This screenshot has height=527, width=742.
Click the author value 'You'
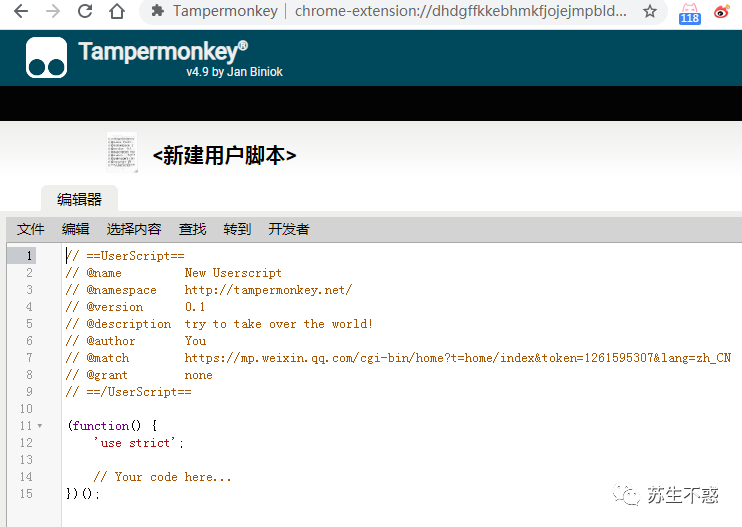(x=195, y=341)
